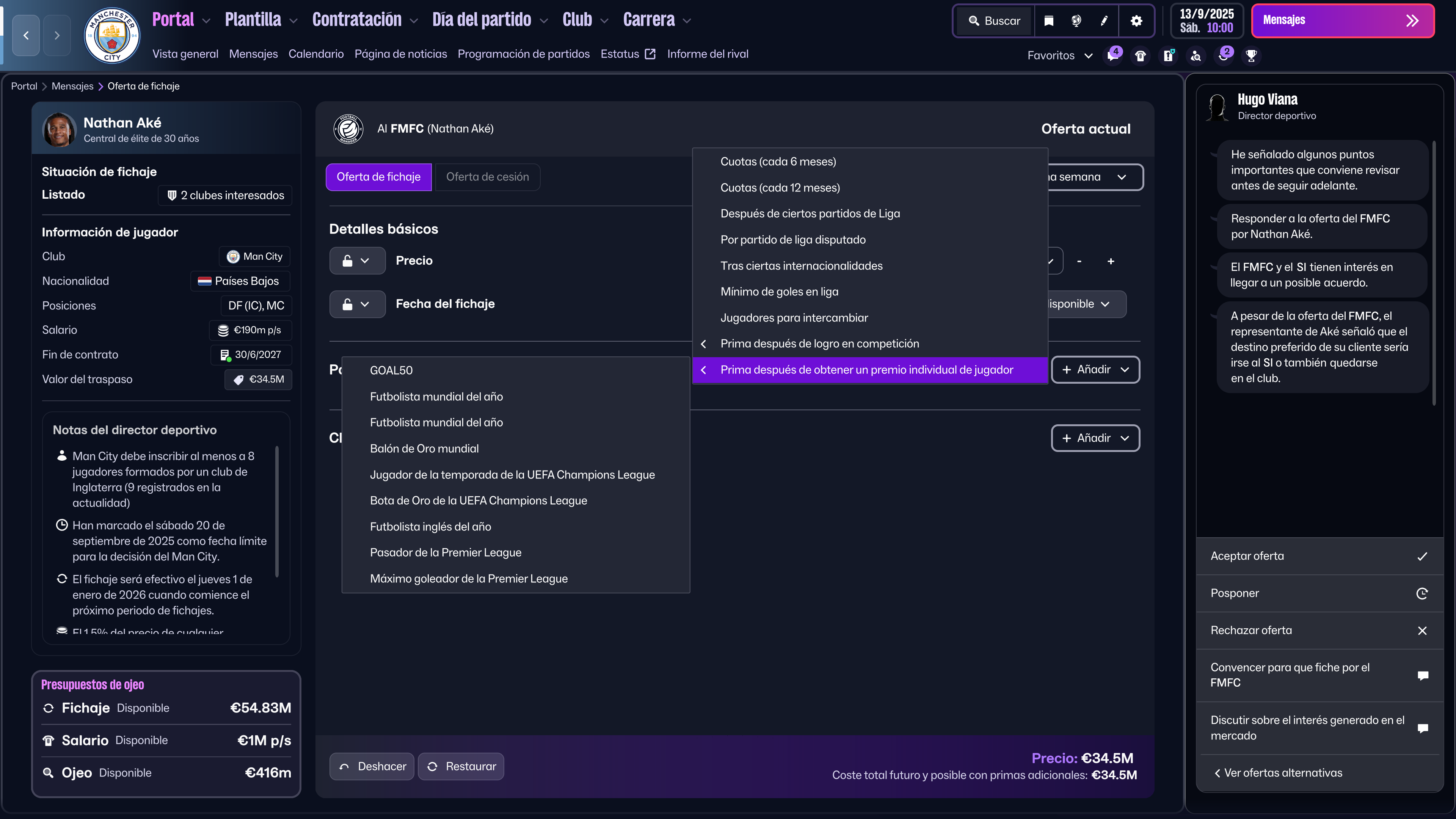Click the shirt/kit icon near Favoritos
Image resolution: width=1456 pixels, height=819 pixels.
click(1140, 55)
